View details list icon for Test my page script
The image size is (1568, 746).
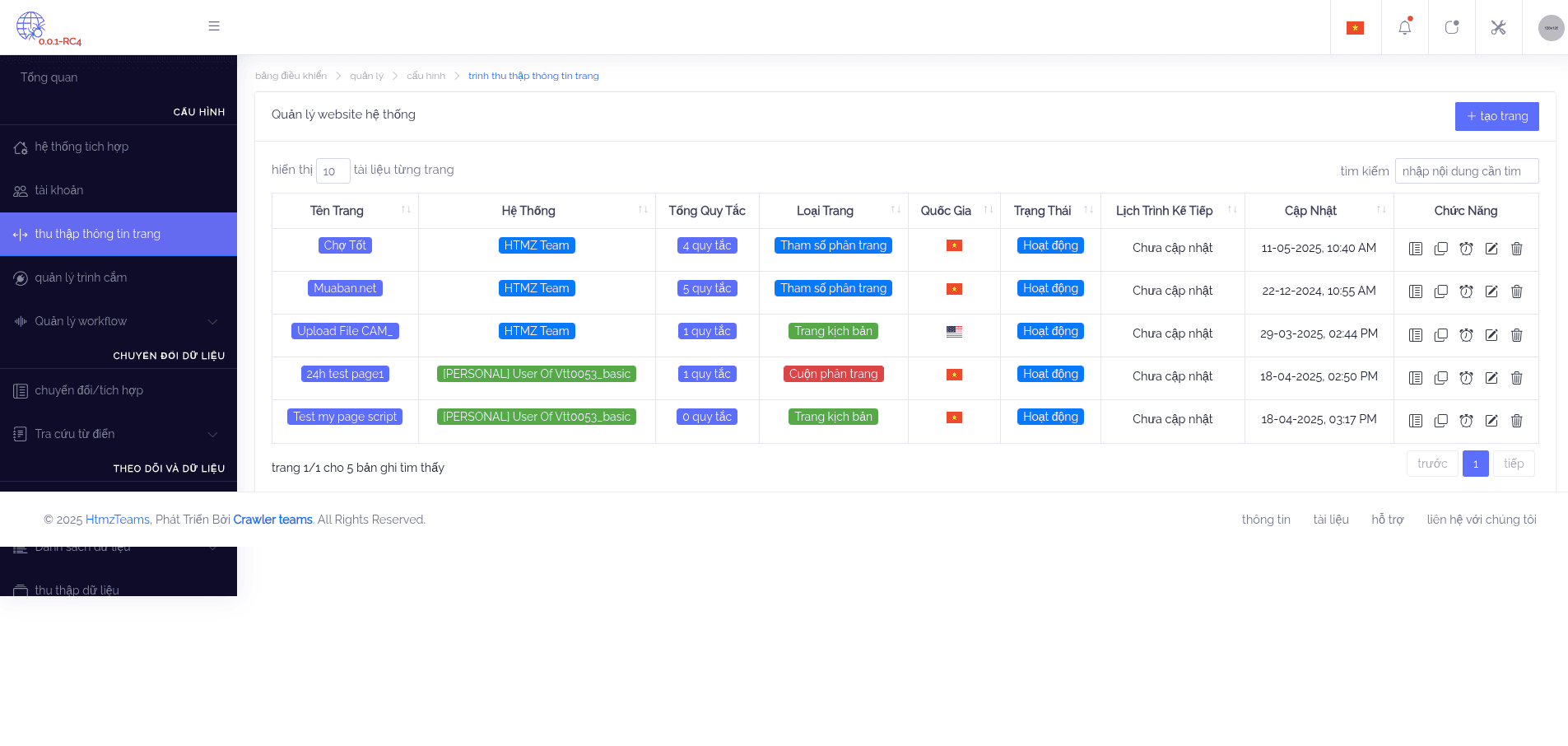pos(1415,421)
